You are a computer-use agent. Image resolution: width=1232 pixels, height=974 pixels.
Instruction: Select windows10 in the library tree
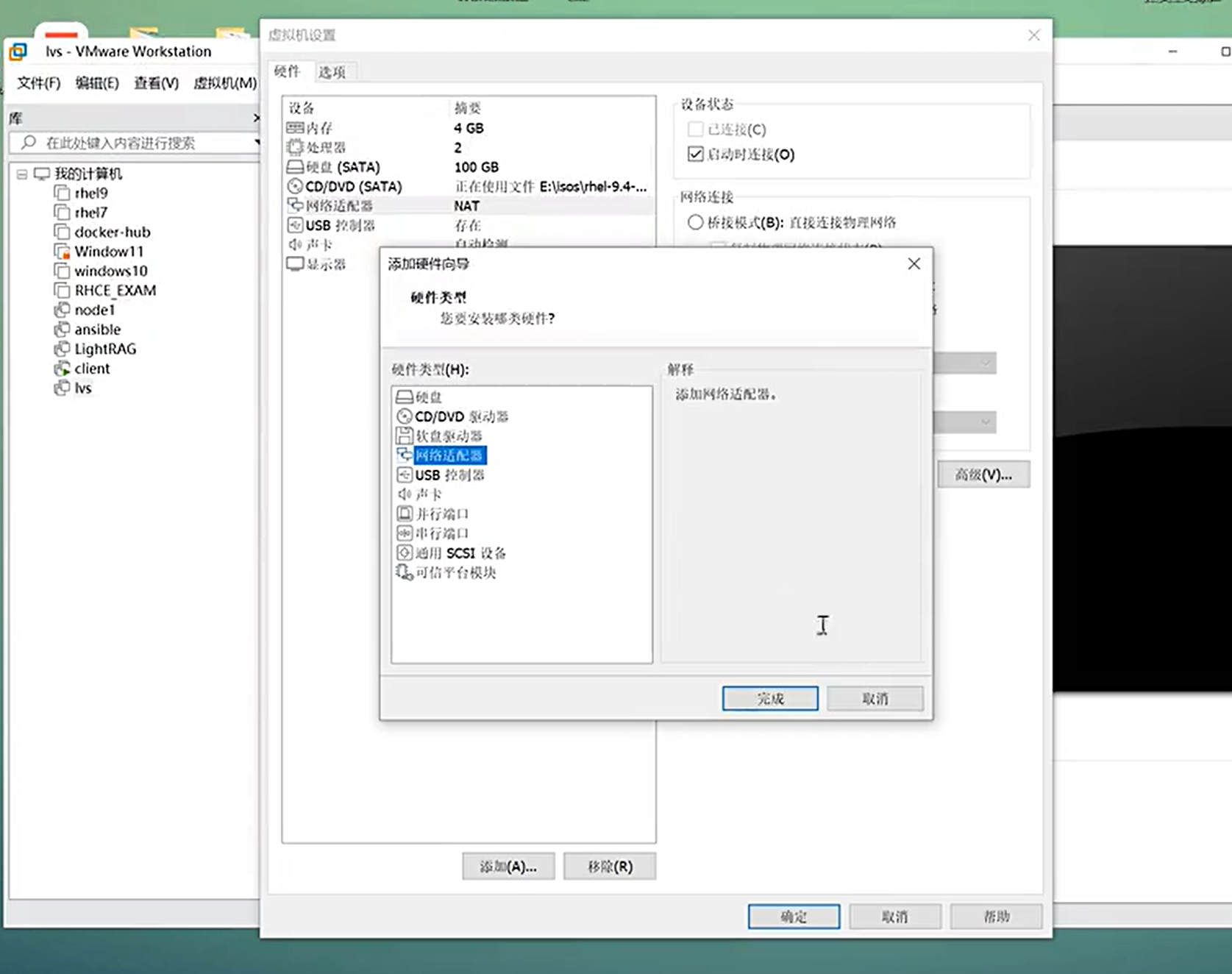[111, 271]
